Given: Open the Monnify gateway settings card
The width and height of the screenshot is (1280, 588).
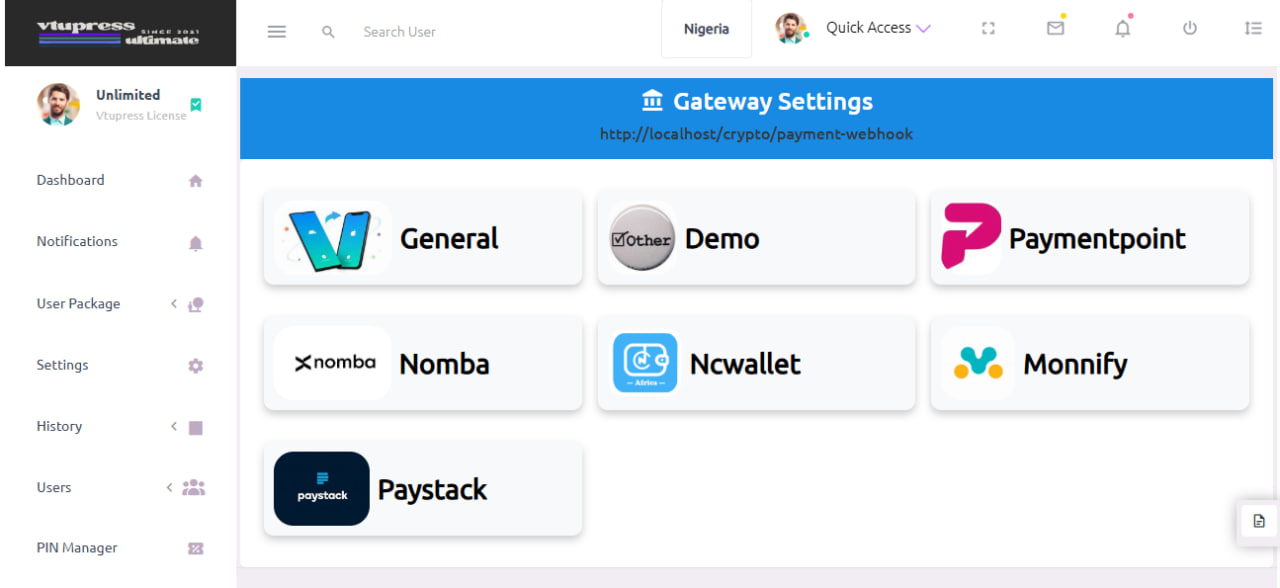Looking at the screenshot, I should [1089, 364].
